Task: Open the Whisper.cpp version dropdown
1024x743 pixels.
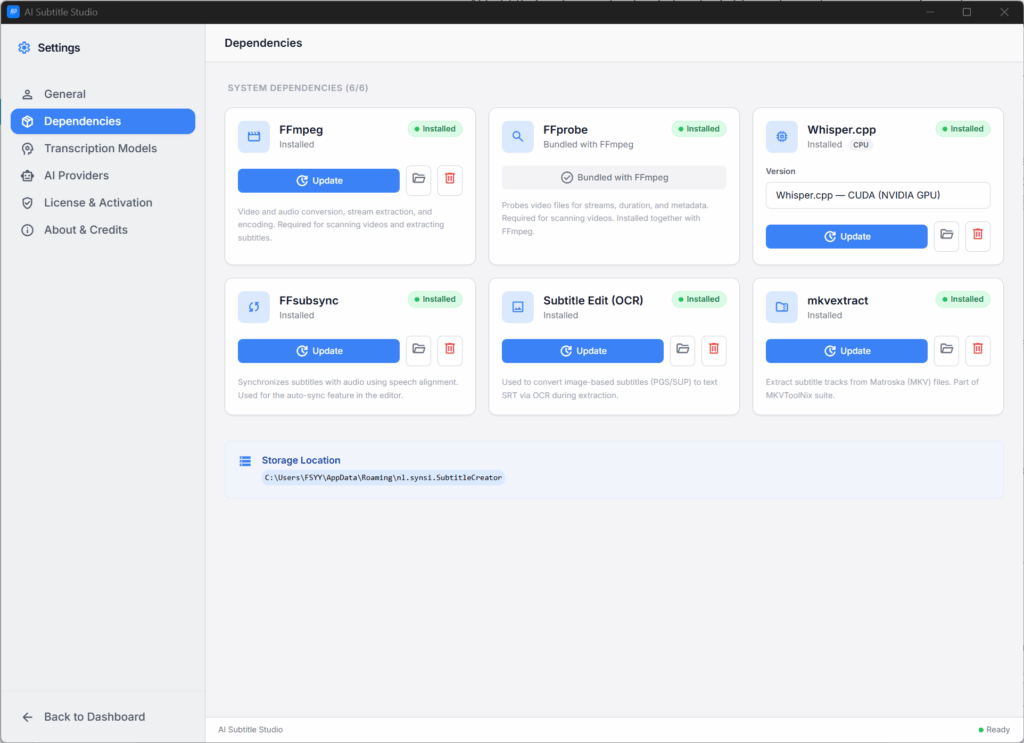Action: [877, 195]
